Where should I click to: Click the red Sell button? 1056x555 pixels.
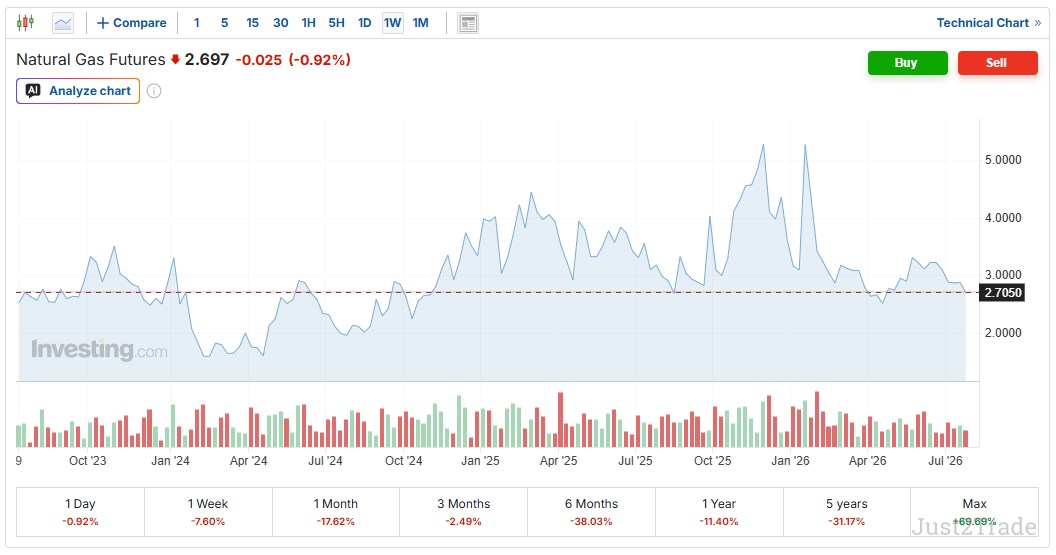coord(997,63)
